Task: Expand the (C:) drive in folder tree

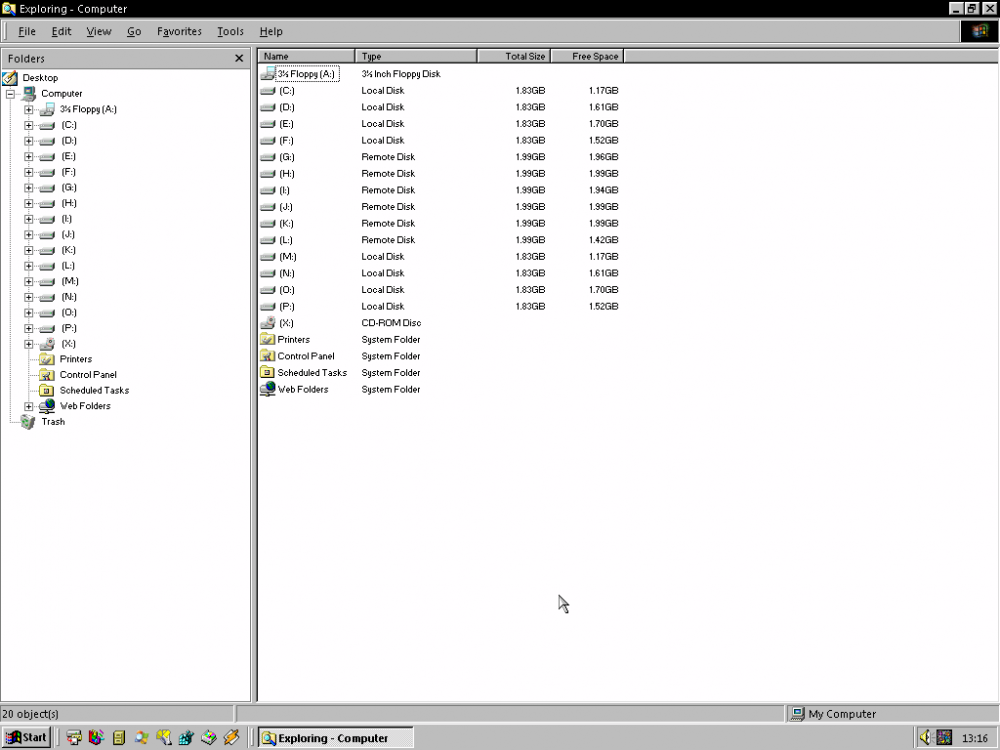Action: (x=29, y=125)
